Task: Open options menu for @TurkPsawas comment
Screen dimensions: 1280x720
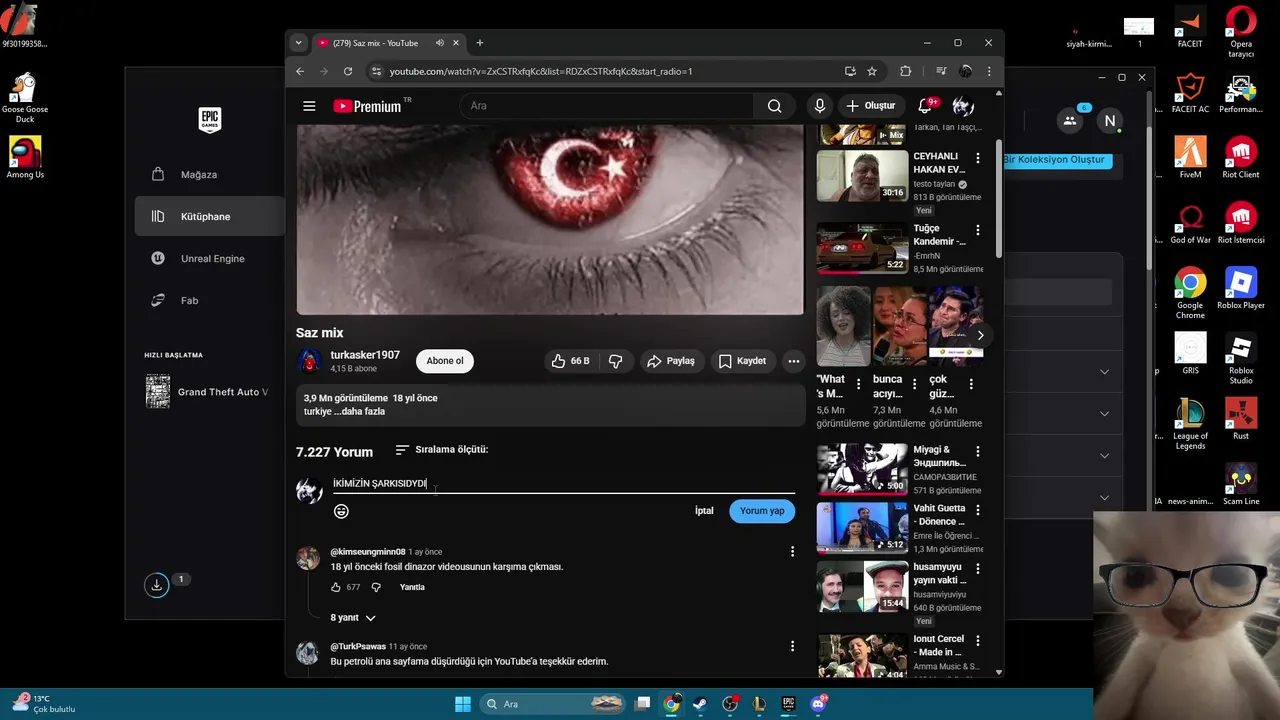Action: click(792, 646)
